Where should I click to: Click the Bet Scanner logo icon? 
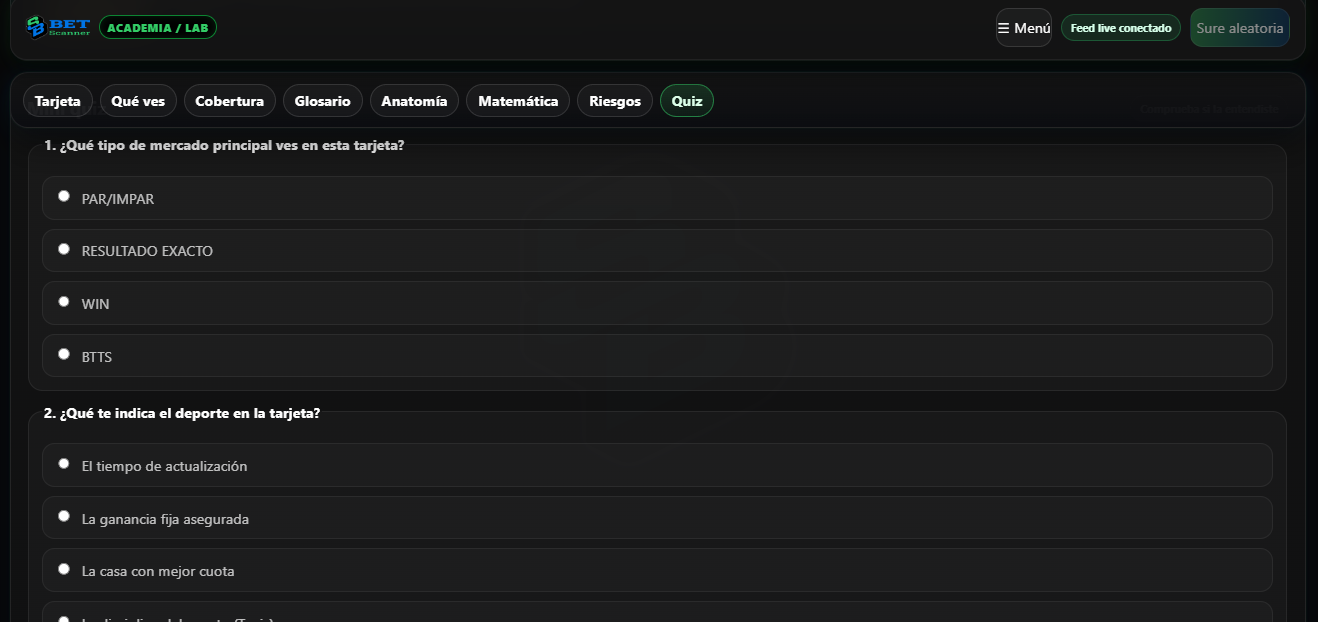(x=33, y=27)
